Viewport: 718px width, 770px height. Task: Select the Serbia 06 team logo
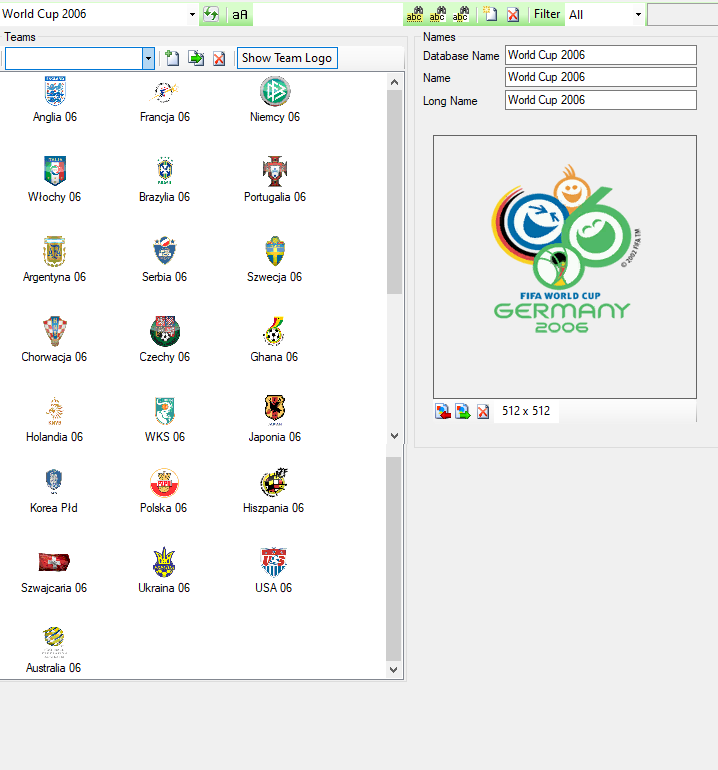165,251
